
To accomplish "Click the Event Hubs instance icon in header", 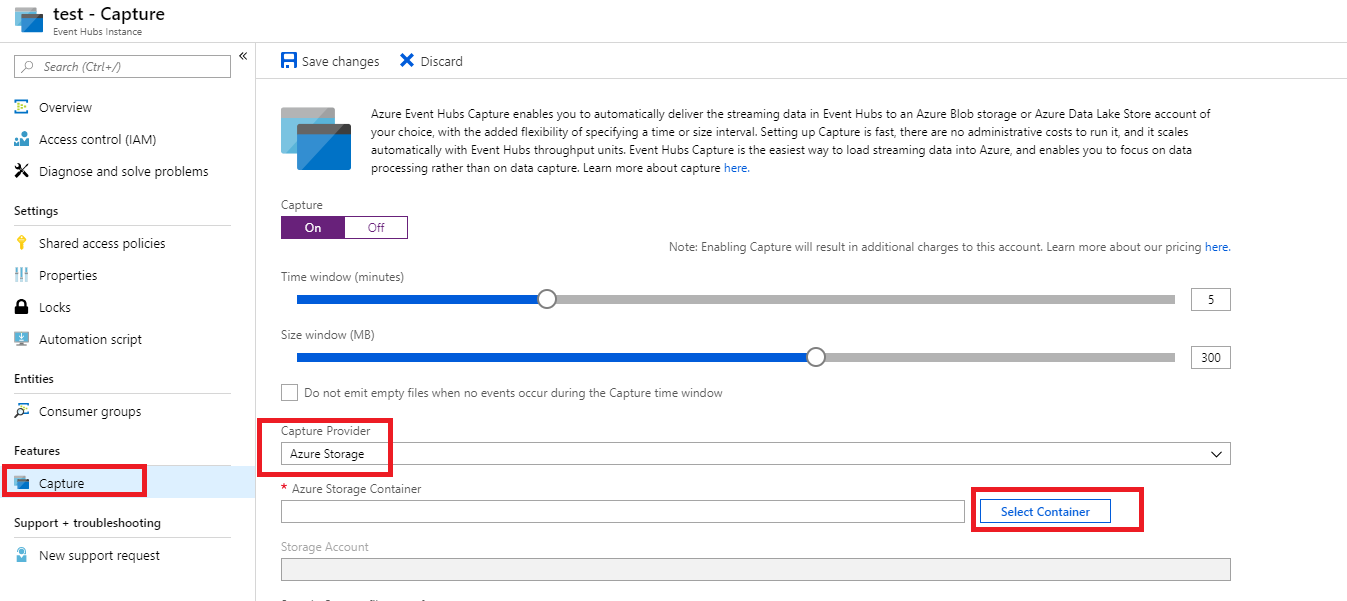I will 28,20.
